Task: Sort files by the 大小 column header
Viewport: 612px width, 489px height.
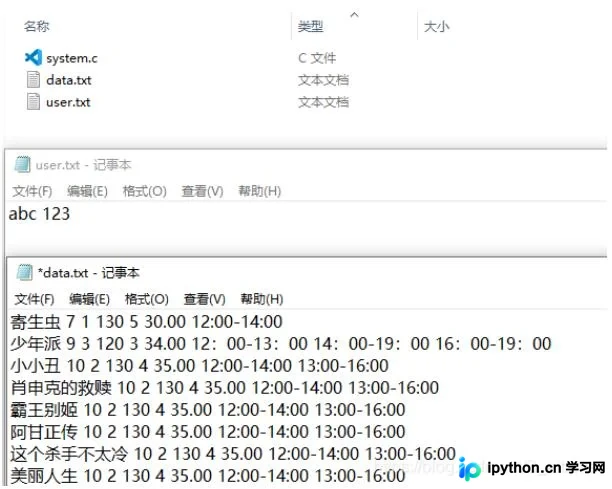Action: click(x=437, y=27)
